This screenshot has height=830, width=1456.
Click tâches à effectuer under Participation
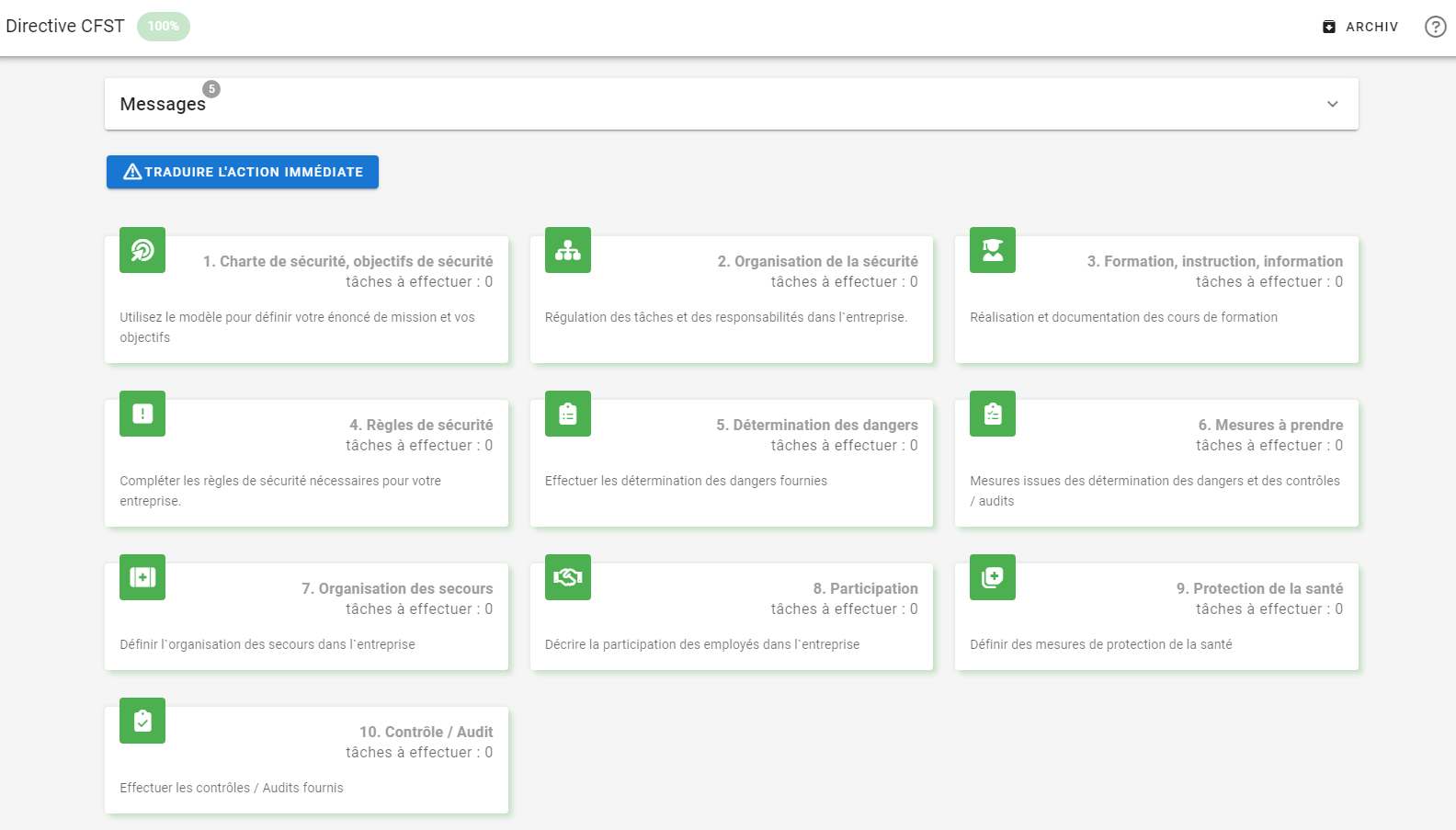click(x=845, y=609)
